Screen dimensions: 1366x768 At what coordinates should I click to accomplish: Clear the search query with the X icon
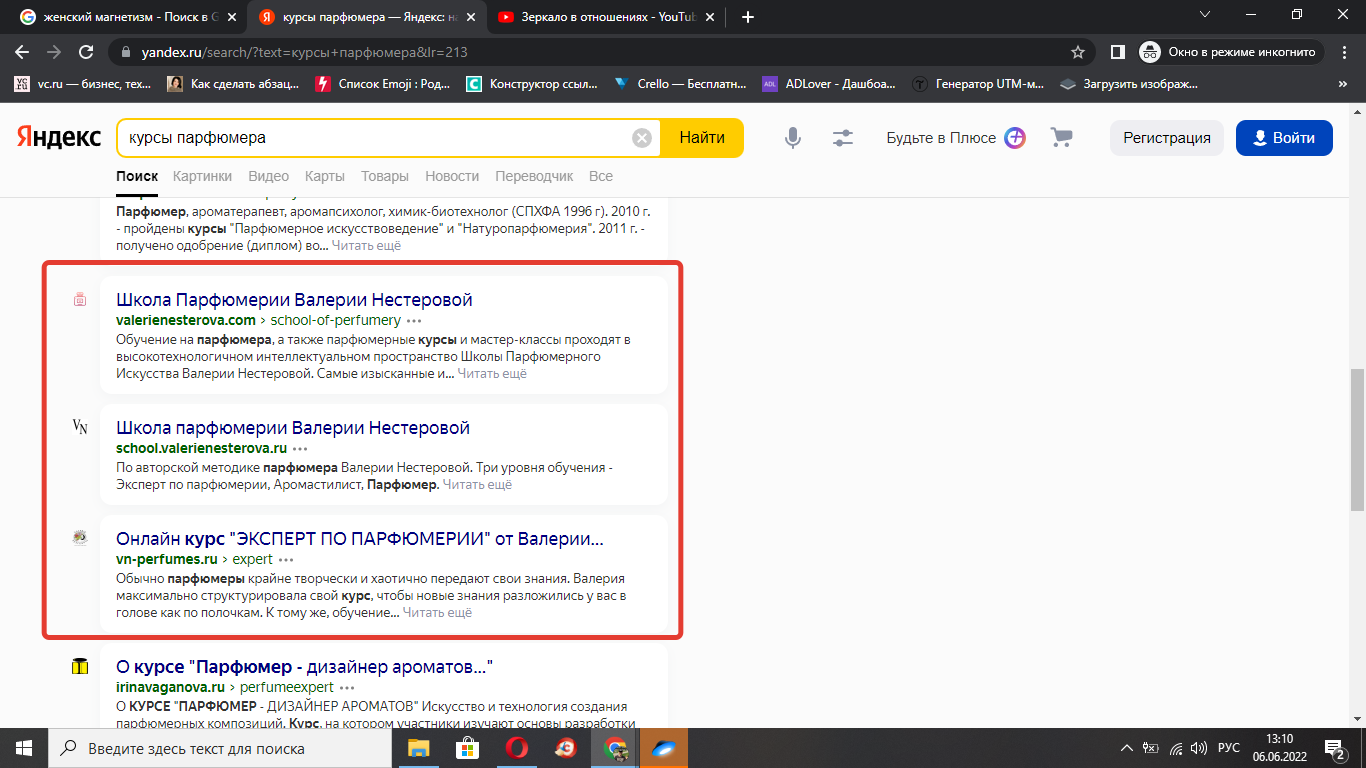tap(642, 138)
